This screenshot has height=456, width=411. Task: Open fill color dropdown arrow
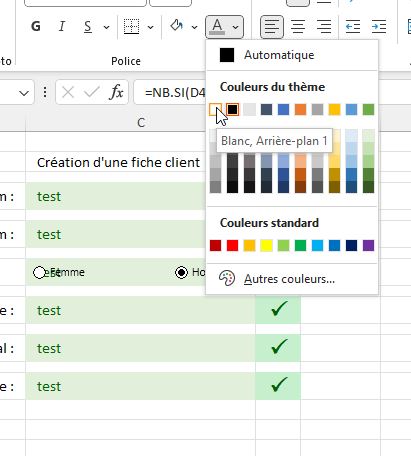[194, 27]
